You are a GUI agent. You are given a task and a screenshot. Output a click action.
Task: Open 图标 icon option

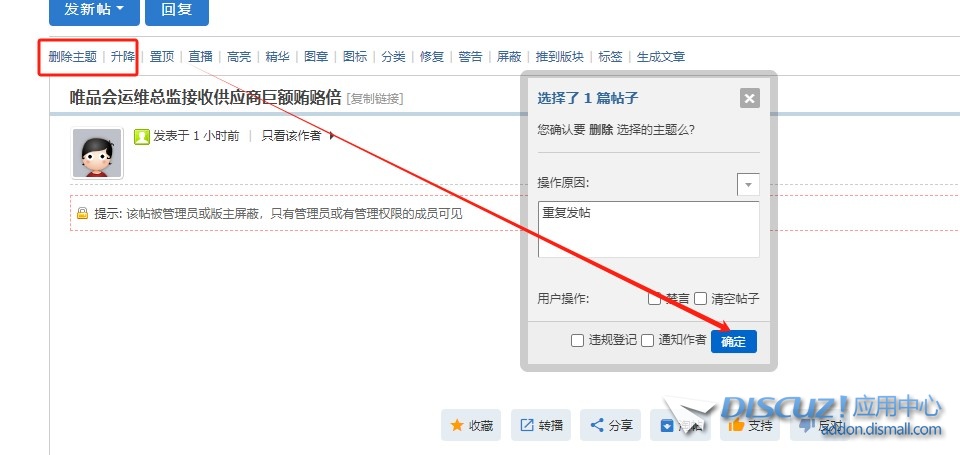point(354,57)
